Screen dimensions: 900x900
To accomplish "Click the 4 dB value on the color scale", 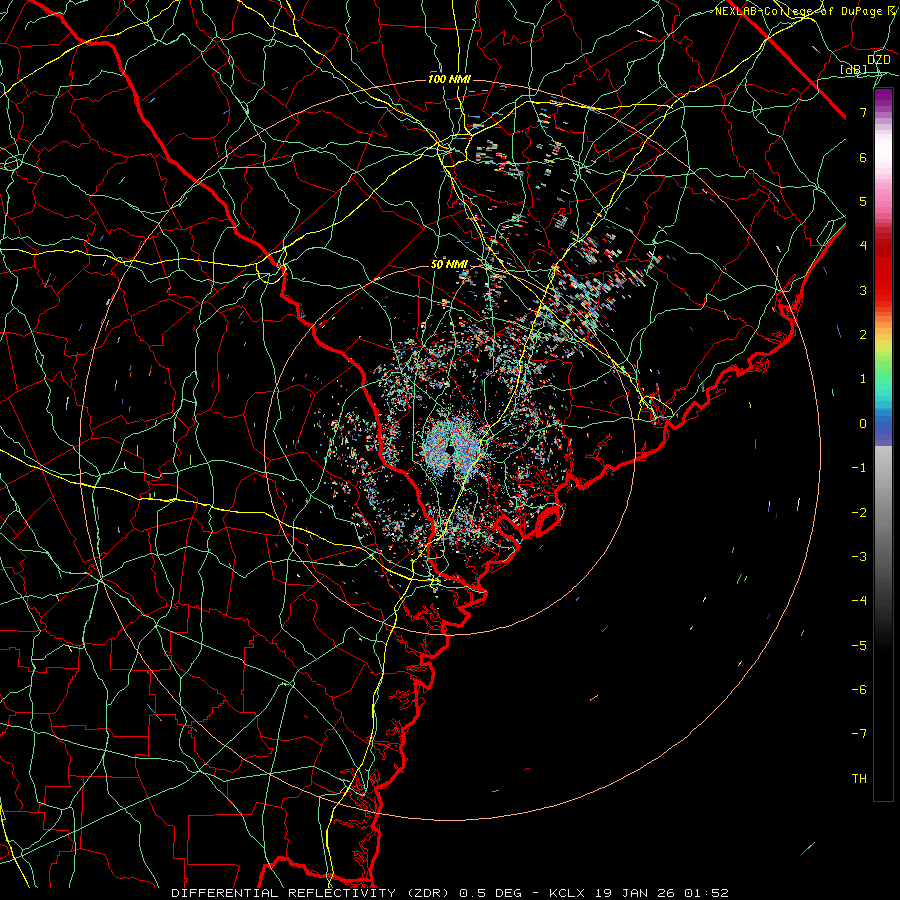I will 863,246.
